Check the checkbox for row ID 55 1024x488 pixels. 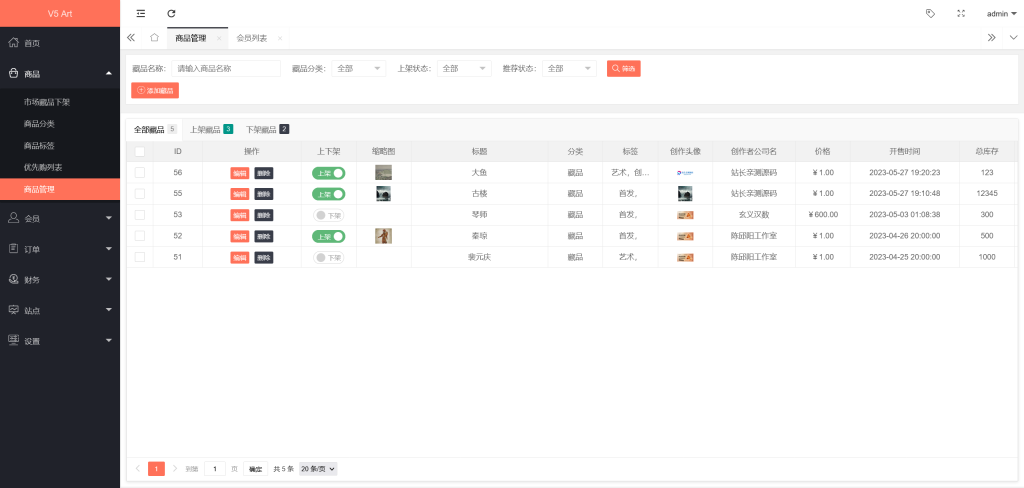click(140, 193)
